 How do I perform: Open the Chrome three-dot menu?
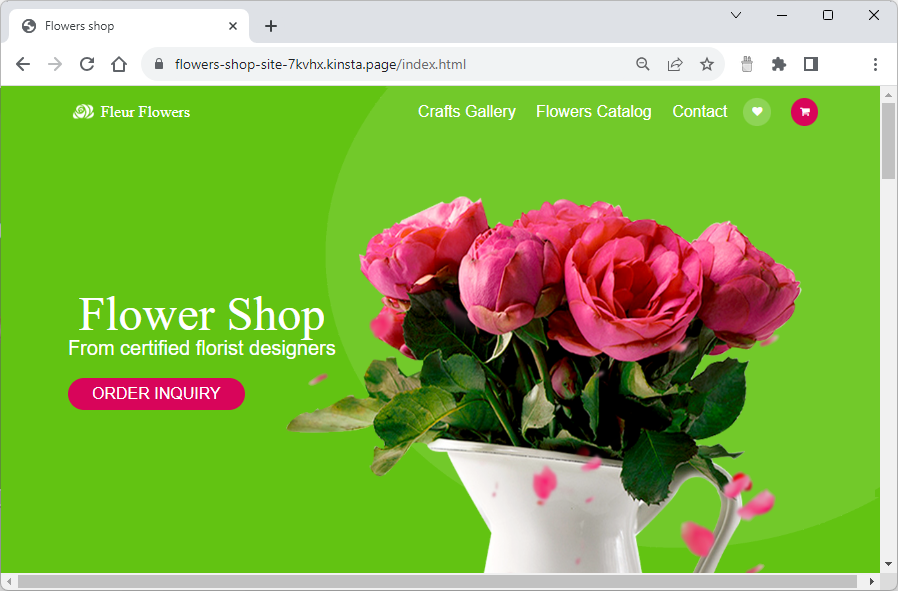(876, 63)
